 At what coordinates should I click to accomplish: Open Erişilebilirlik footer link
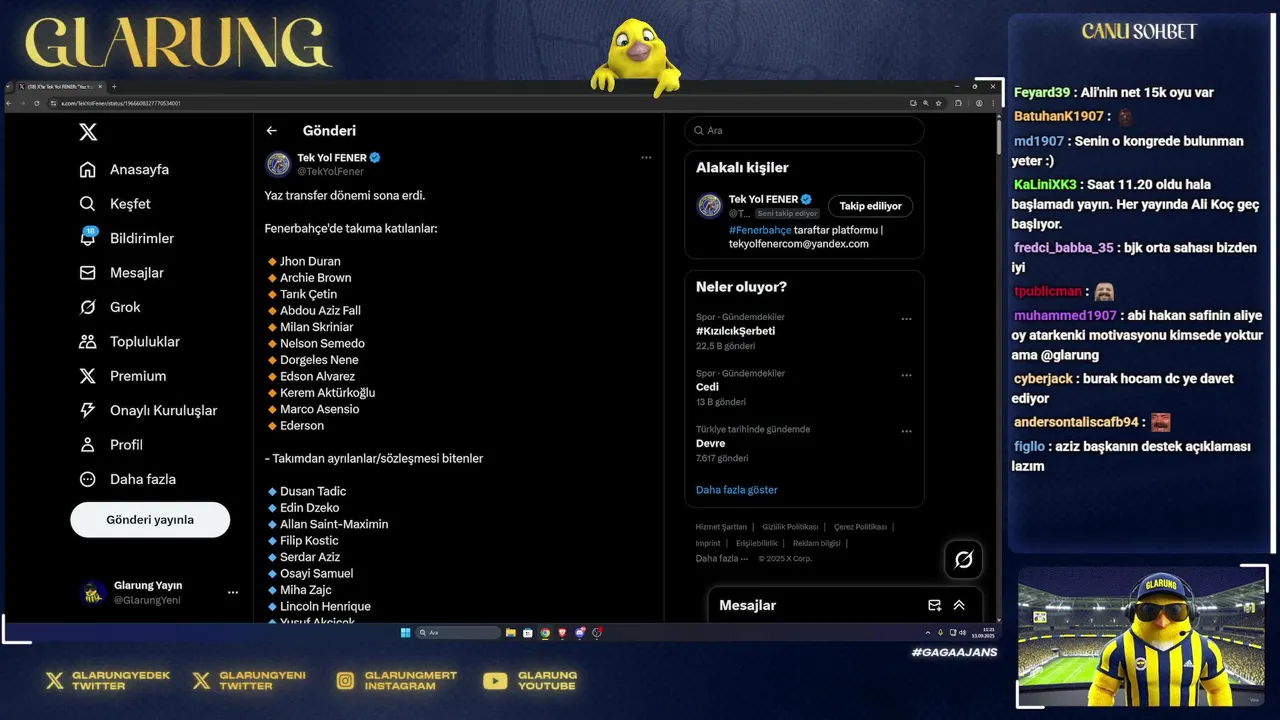[757, 544]
